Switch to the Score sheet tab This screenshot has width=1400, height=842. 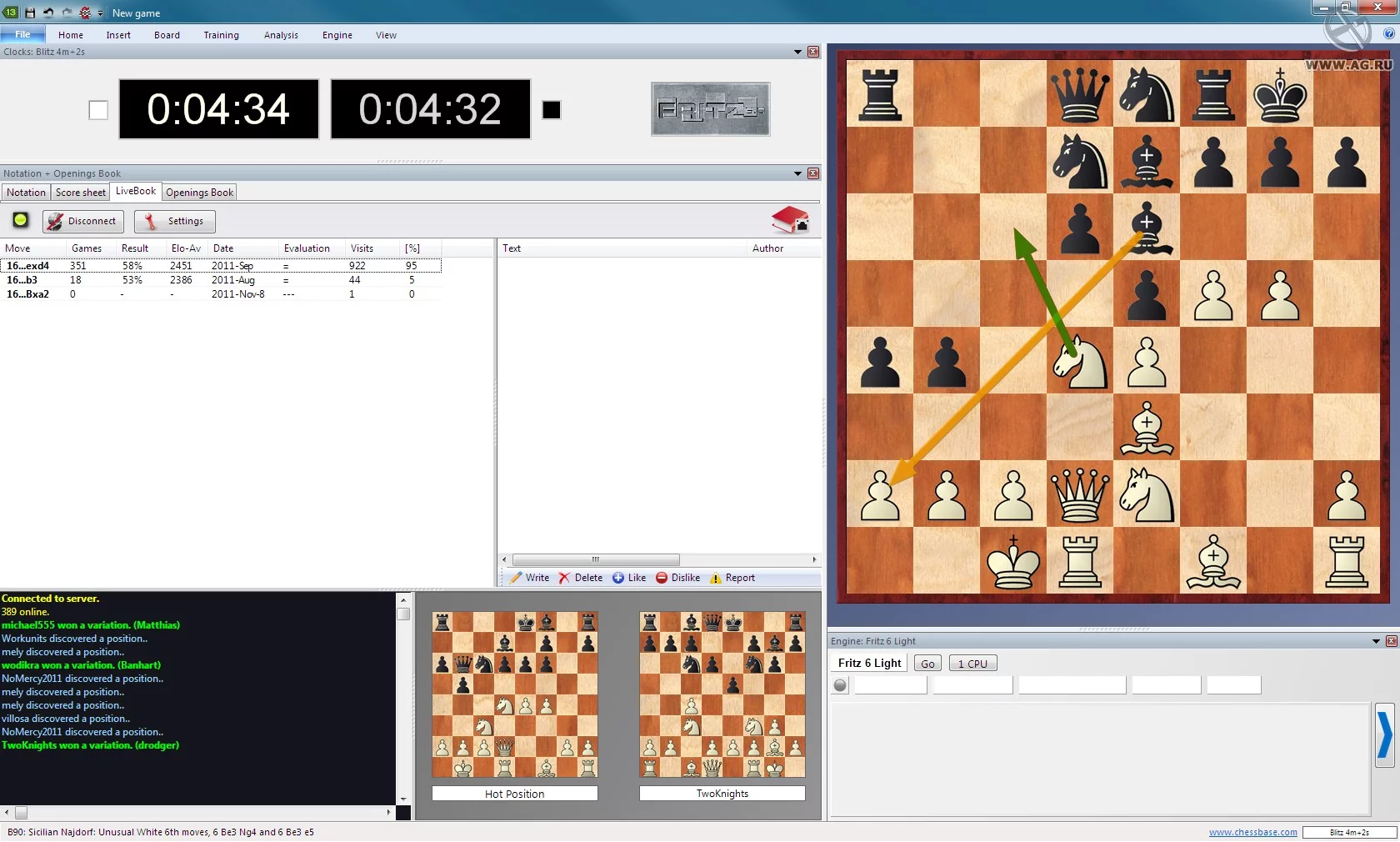pyautogui.click(x=81, y=193)
